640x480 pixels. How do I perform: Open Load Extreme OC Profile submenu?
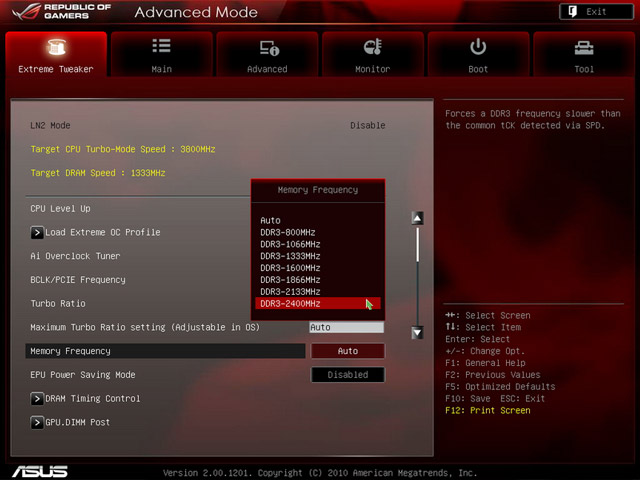point(102,232)
